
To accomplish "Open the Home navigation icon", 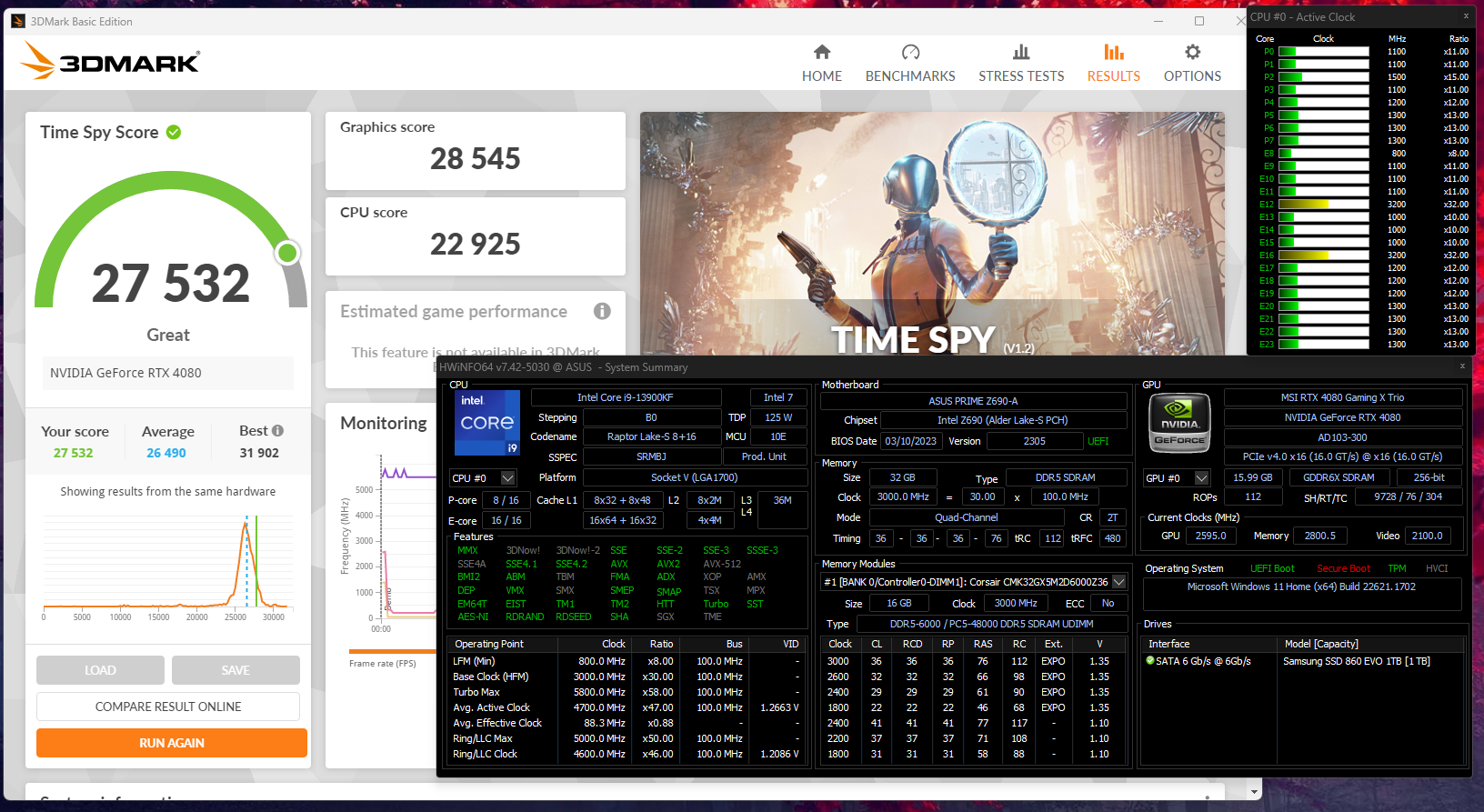I will tap(822, 53).
